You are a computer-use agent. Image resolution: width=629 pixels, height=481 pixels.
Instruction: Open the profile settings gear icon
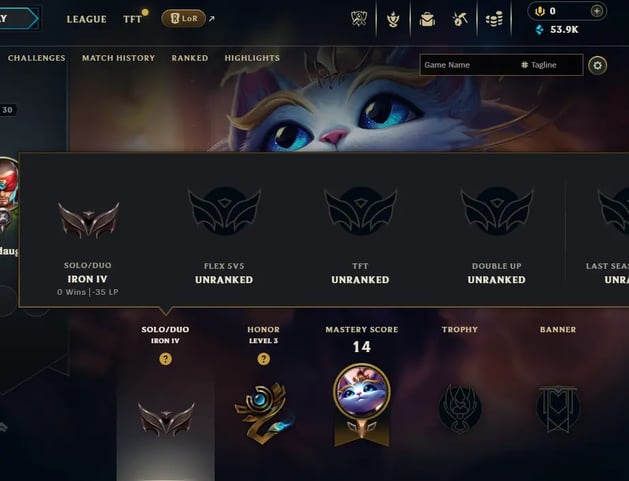[x=597, y=65]
